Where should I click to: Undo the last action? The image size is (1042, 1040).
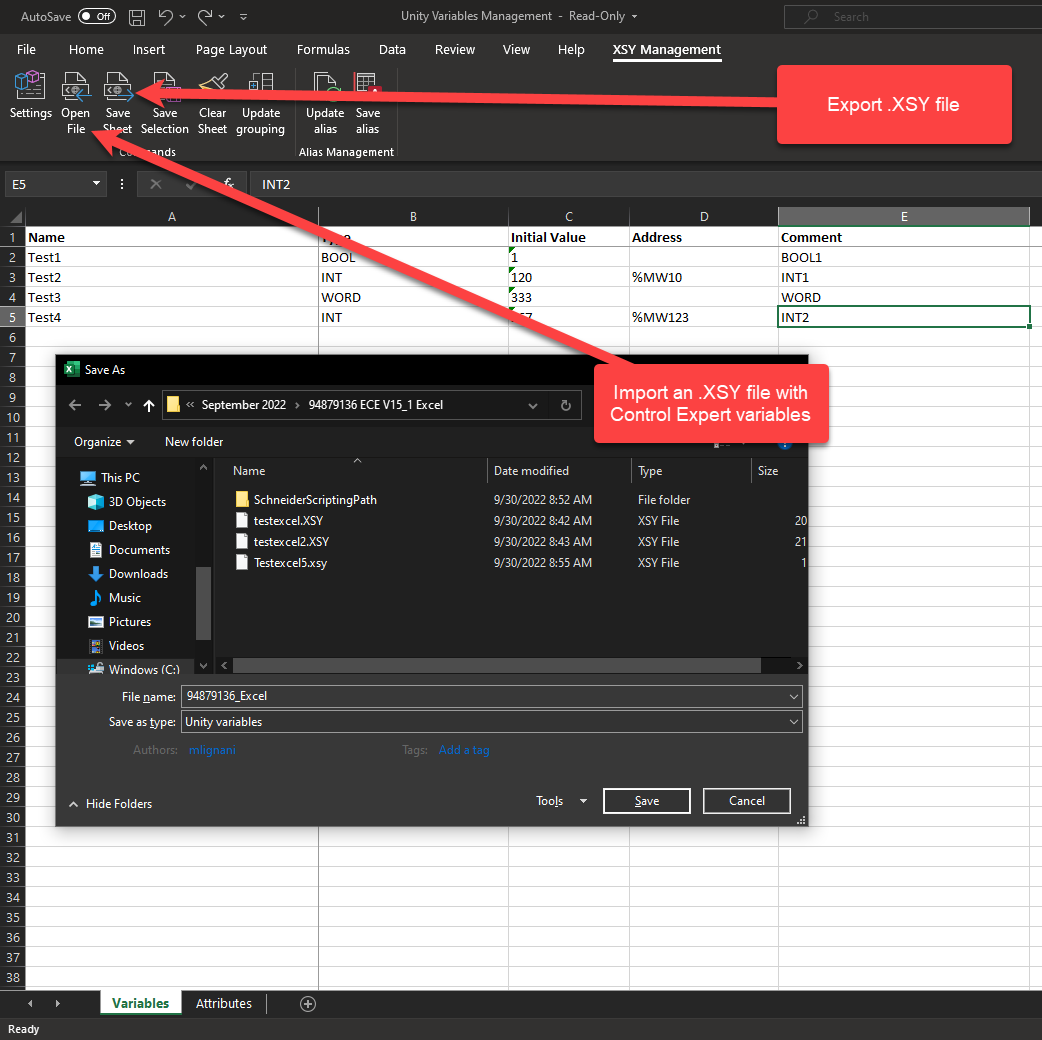pos(165,17)
